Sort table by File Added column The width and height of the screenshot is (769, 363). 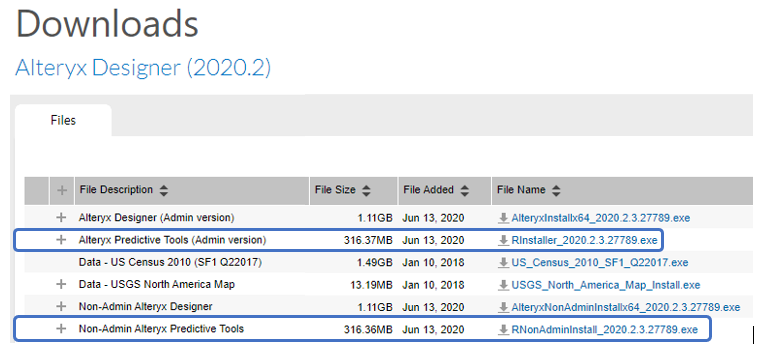465,190
